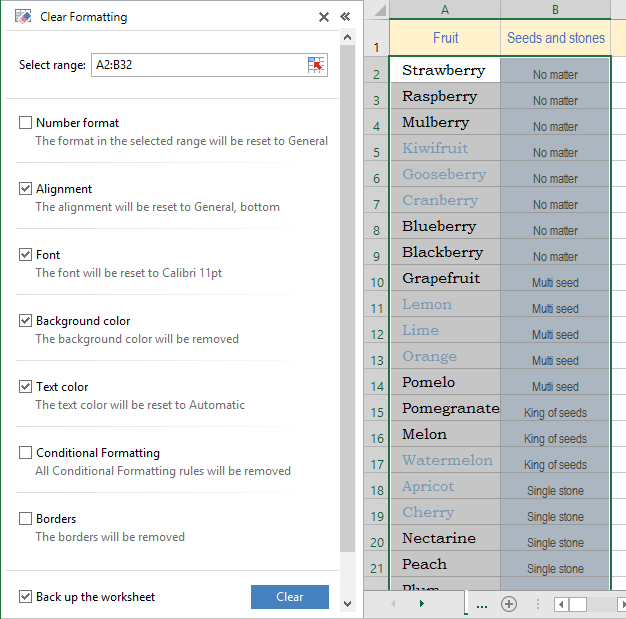
Task: Select the Apricot cell
Action: point(445,486)
